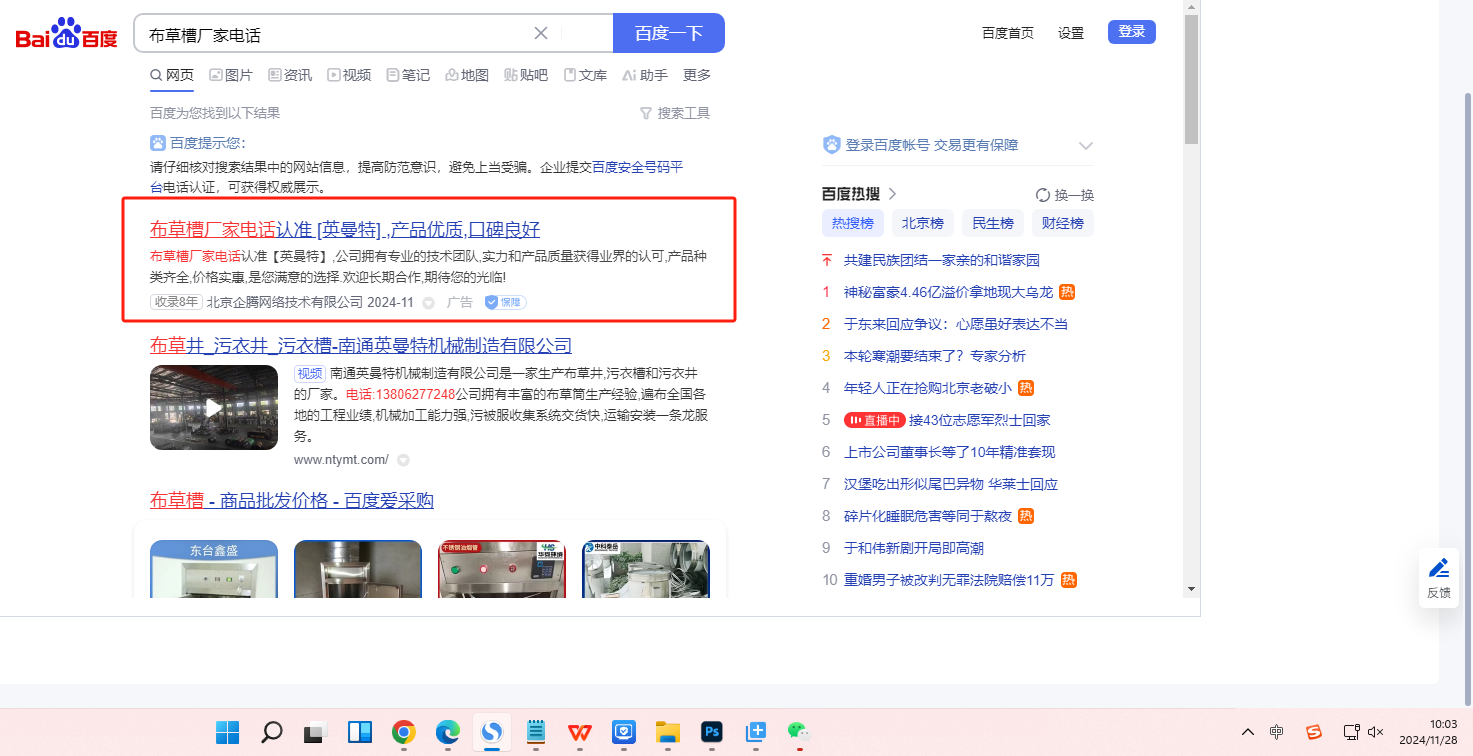The height and width of the screenshot is (756, 1473).
Task: Switch to the 图片 search tab
Action: [231, 75]
